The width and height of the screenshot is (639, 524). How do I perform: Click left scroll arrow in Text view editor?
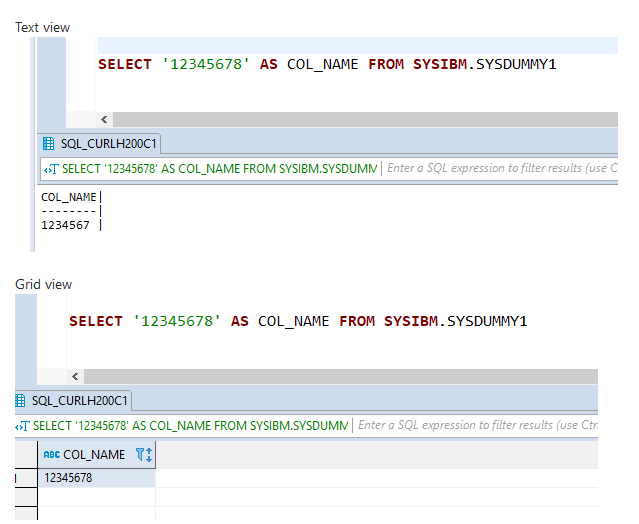coord(104,119)
